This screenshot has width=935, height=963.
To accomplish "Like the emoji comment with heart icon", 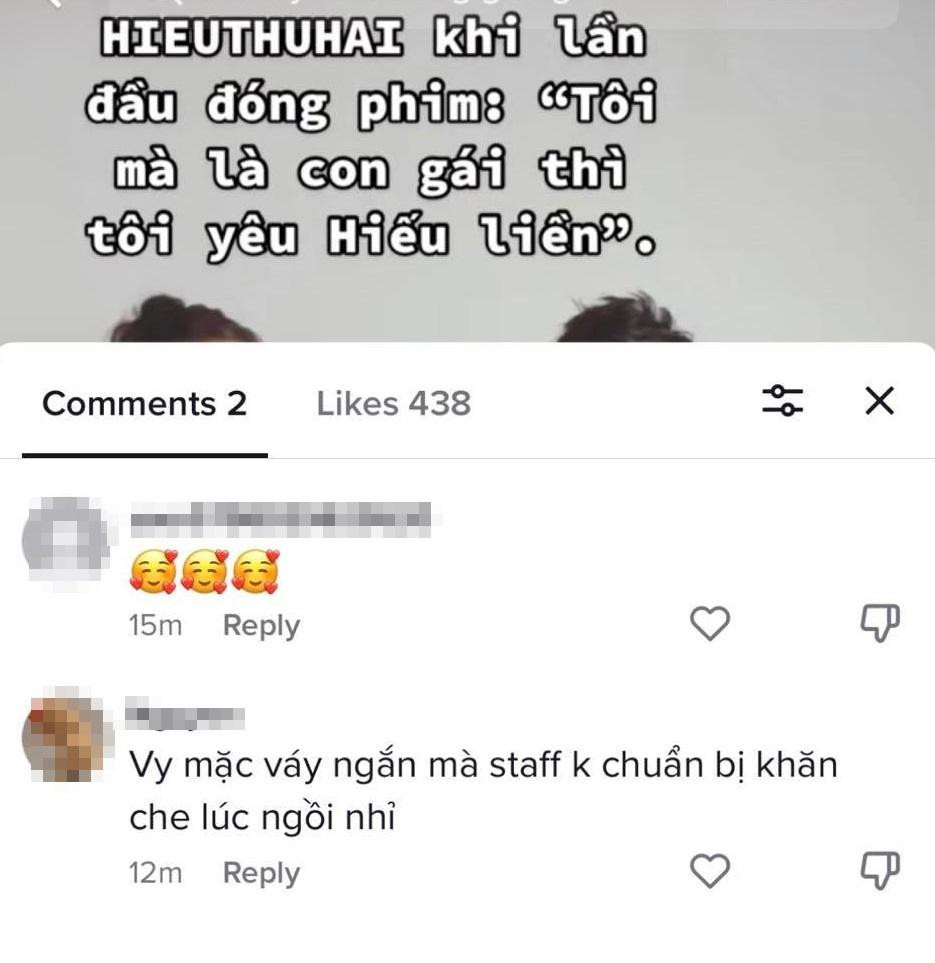I will click(x=710, y=623).
